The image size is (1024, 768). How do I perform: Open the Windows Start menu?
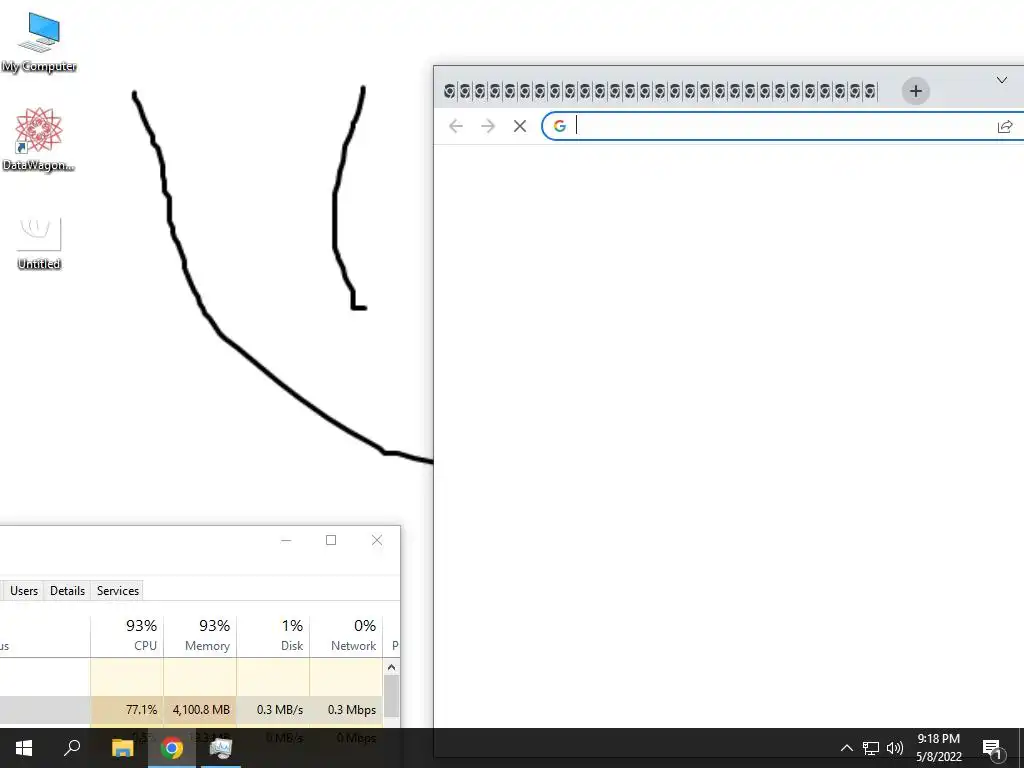tap(24, 748)
